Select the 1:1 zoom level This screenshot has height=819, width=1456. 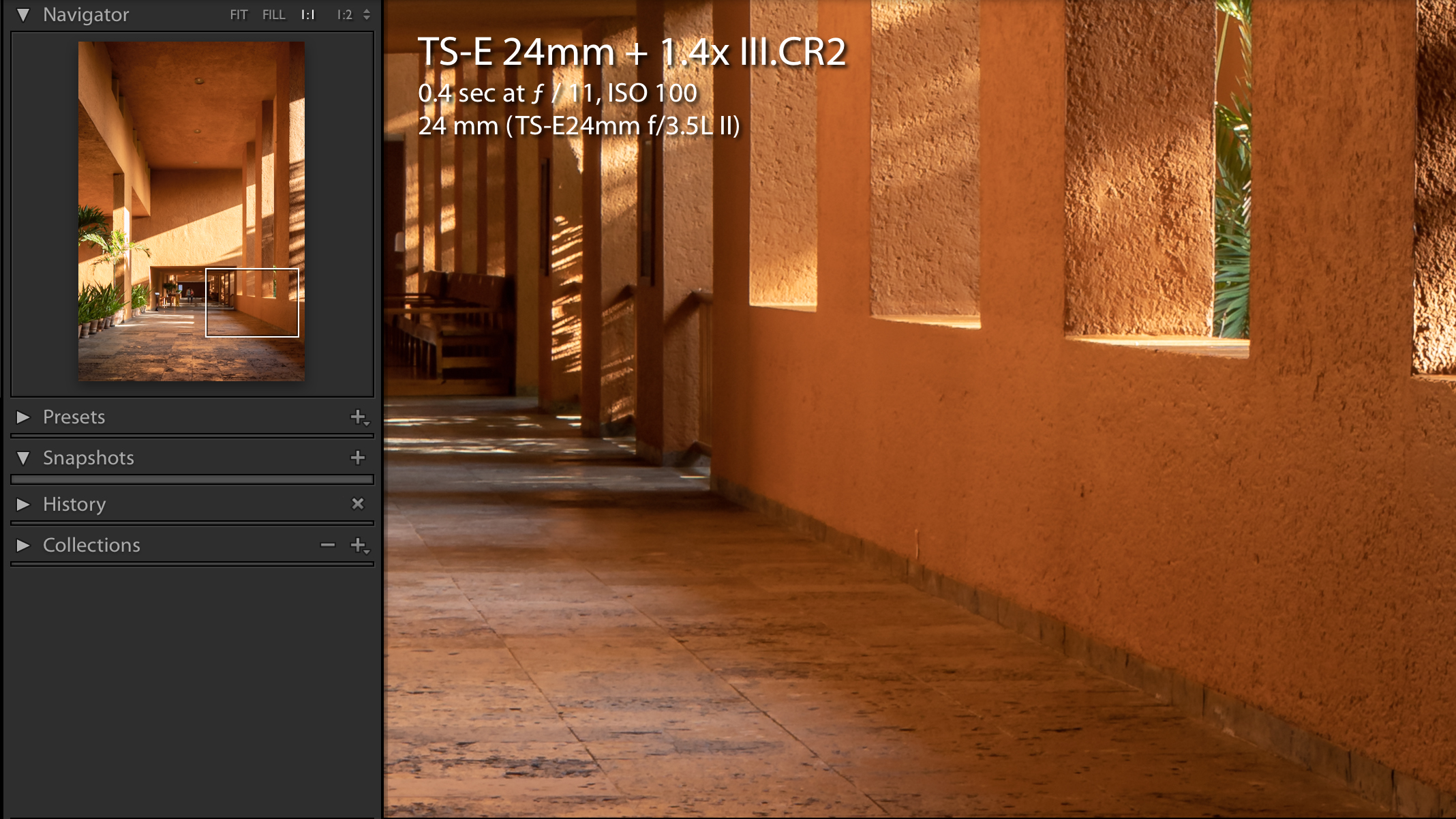308,15
